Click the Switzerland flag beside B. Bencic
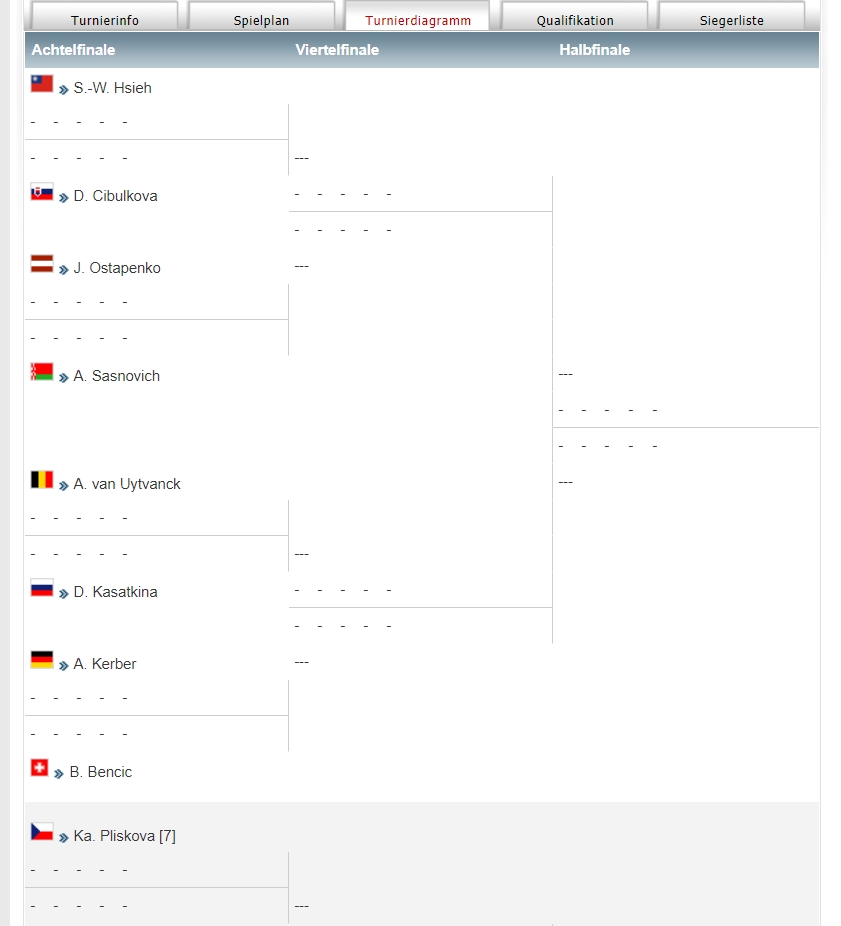The image size is (841, 926). tap(39, 768)
